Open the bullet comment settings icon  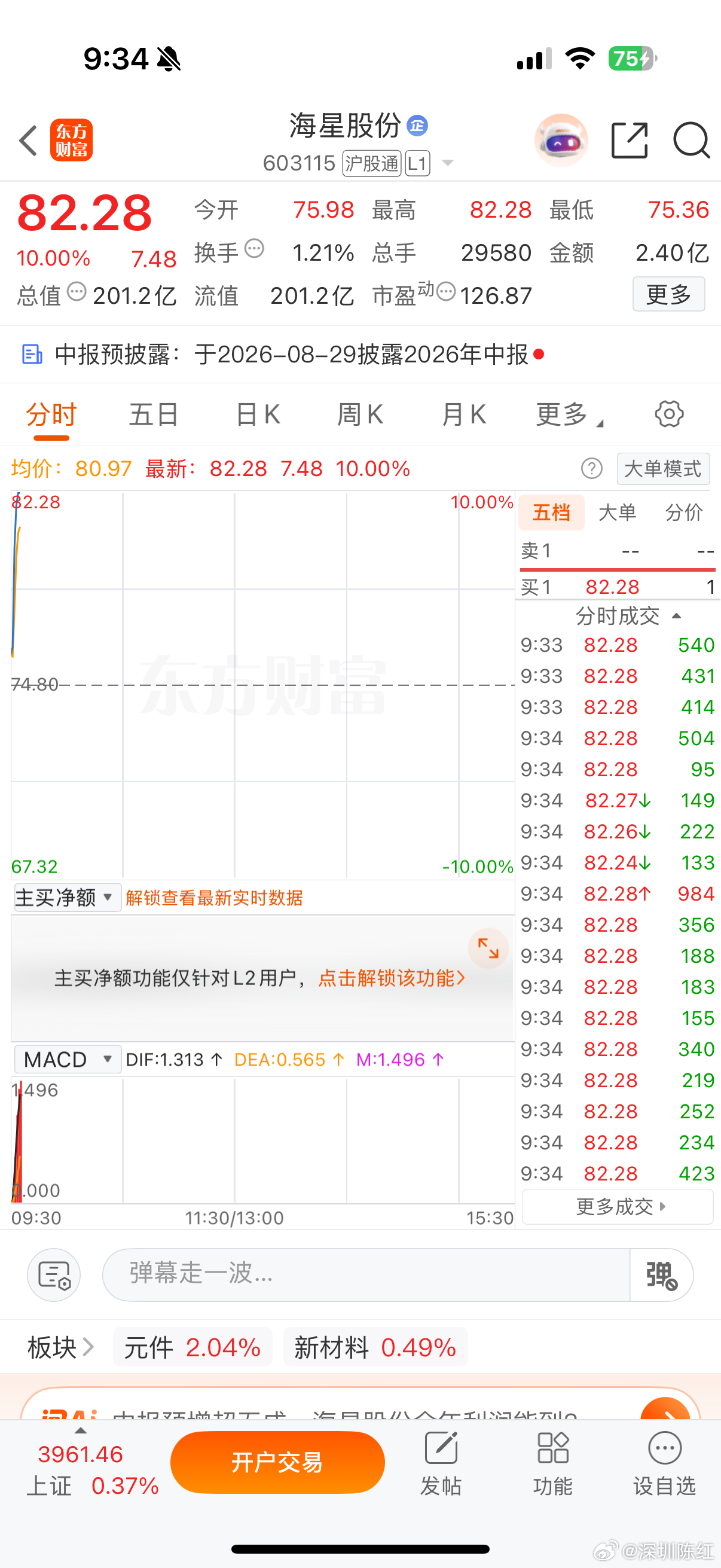point(54,1274)
